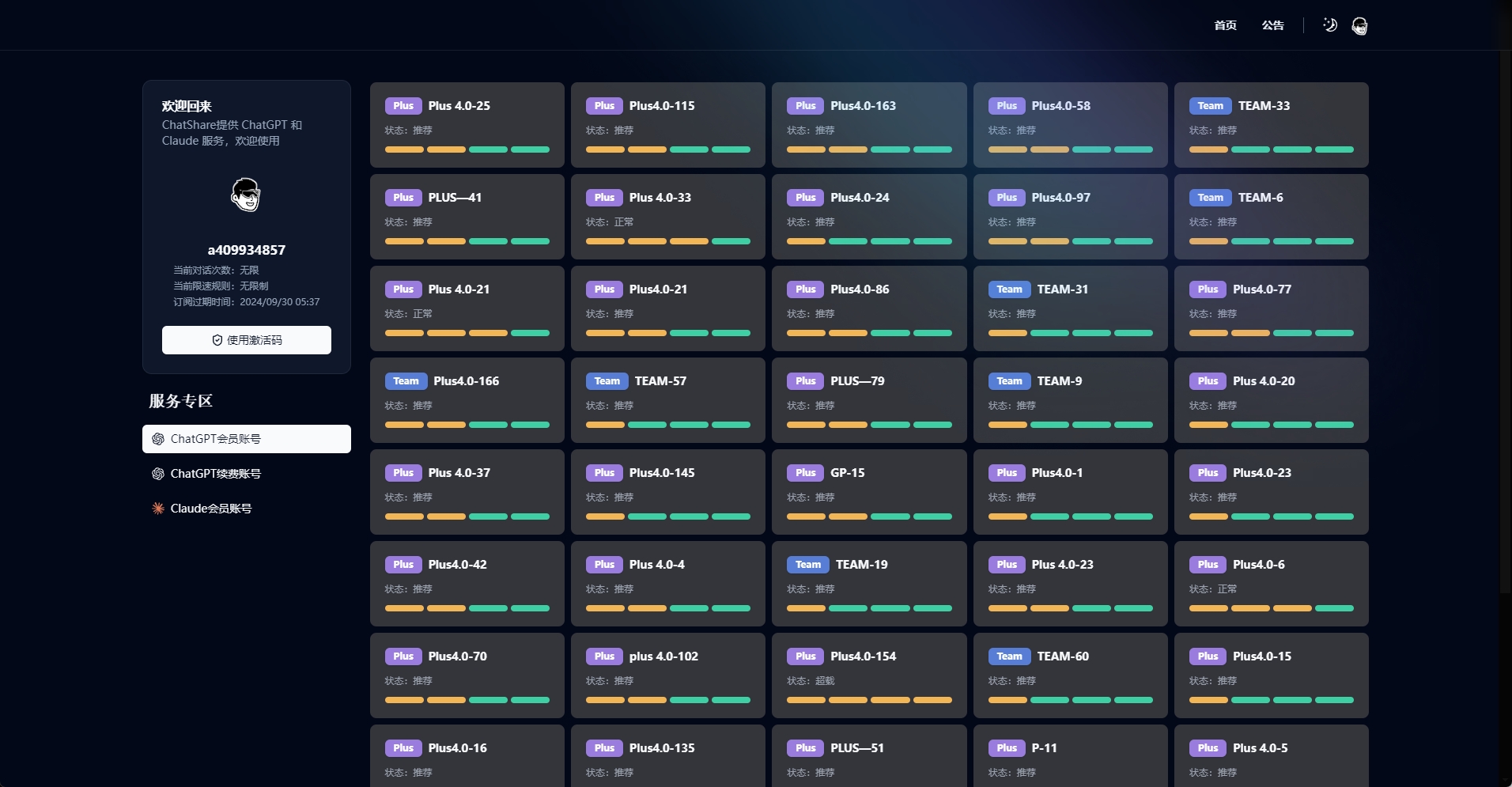Open the Plus 4.0-5 account card
This screenshot has width=1512, height=787.
1272,756
